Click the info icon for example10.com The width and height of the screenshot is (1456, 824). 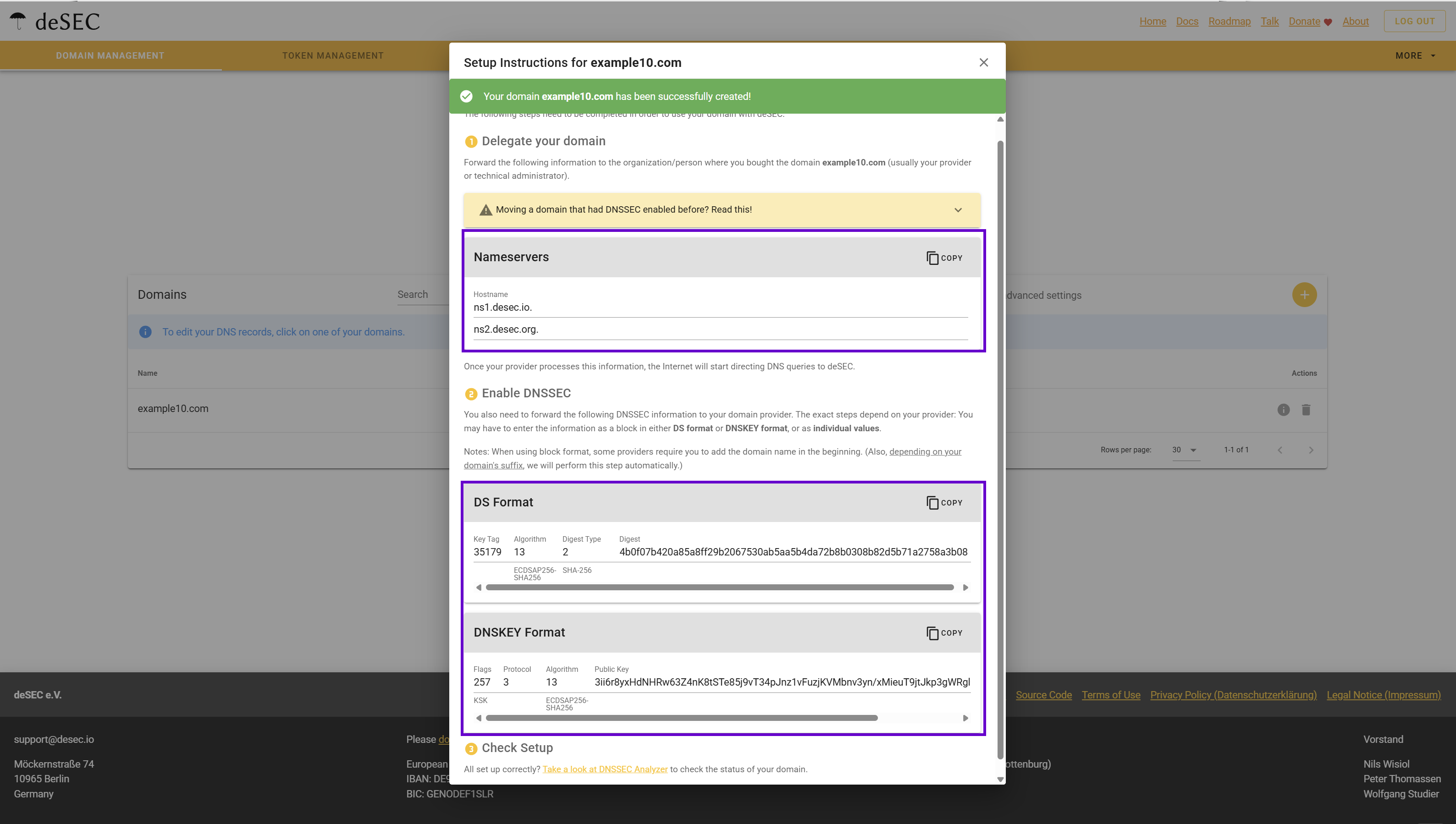coord(1283,410)
